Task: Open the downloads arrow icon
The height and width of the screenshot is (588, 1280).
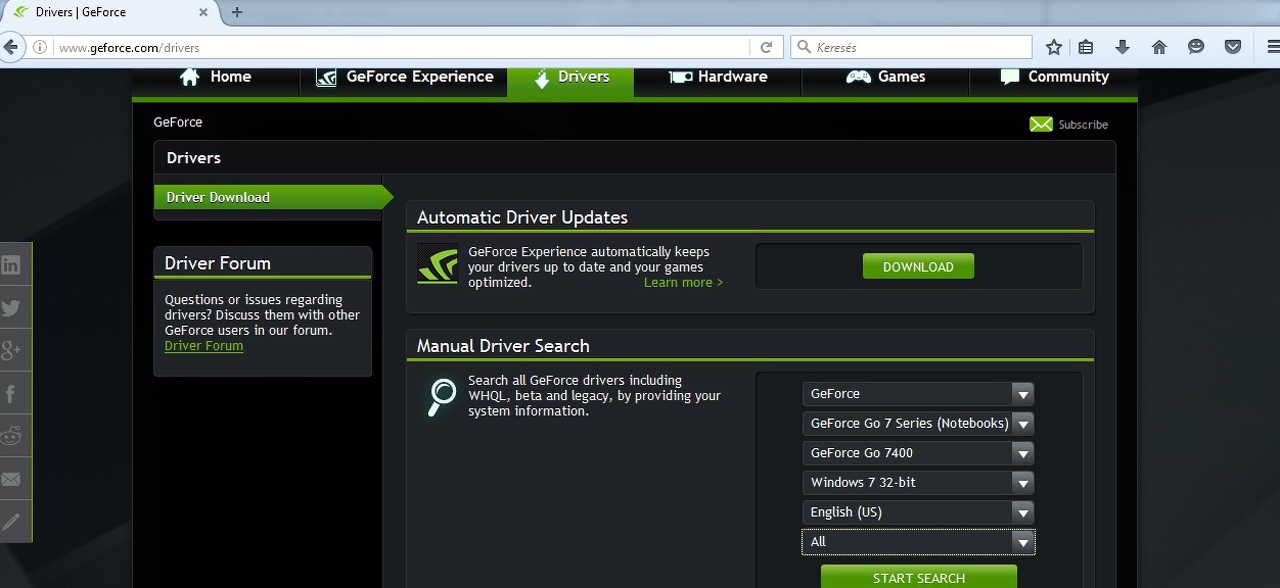Action: point(1122,47)
